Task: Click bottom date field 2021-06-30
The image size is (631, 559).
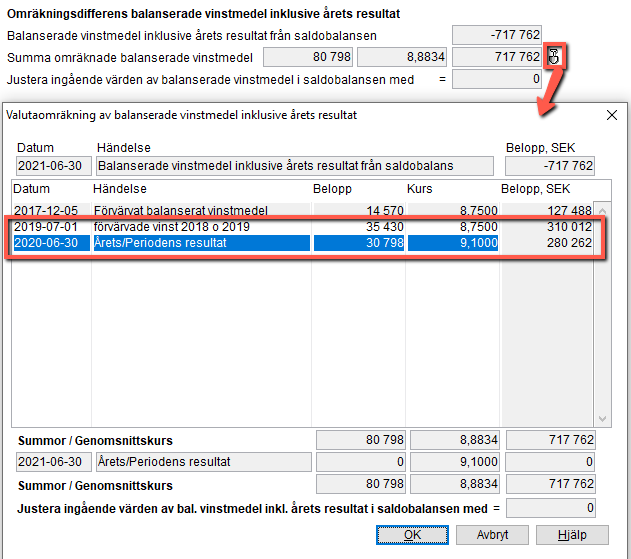Action: (x=54, y=462)
